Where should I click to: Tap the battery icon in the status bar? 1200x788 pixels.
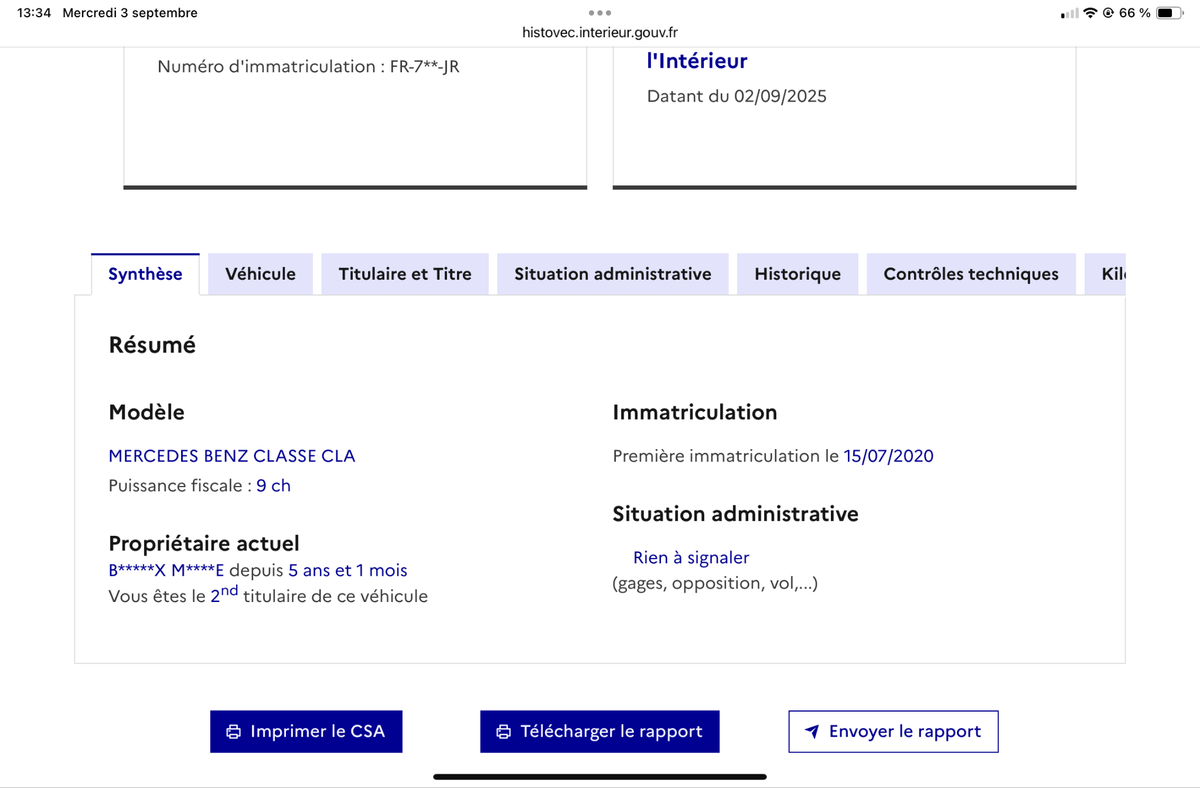(x=1170, y=13)
